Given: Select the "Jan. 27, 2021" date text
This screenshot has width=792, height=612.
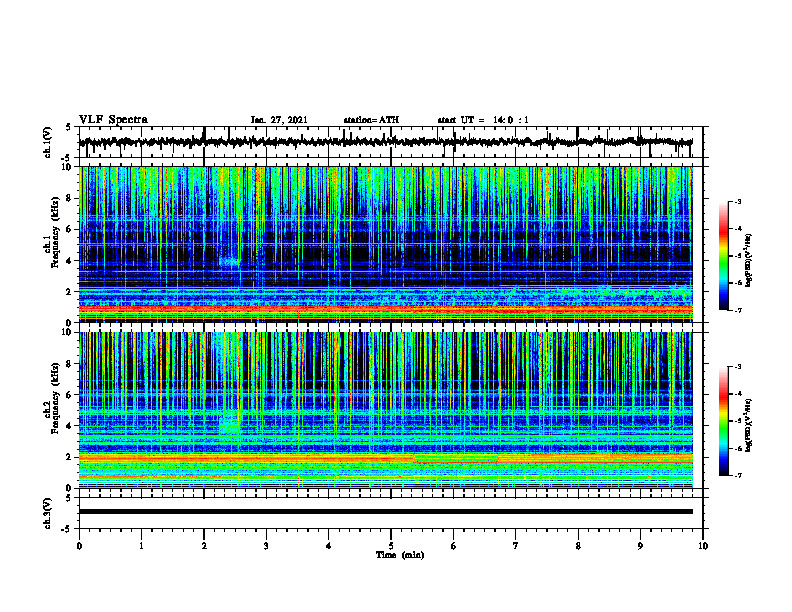Looking at the screenshot, I should (x=279, y=120).
